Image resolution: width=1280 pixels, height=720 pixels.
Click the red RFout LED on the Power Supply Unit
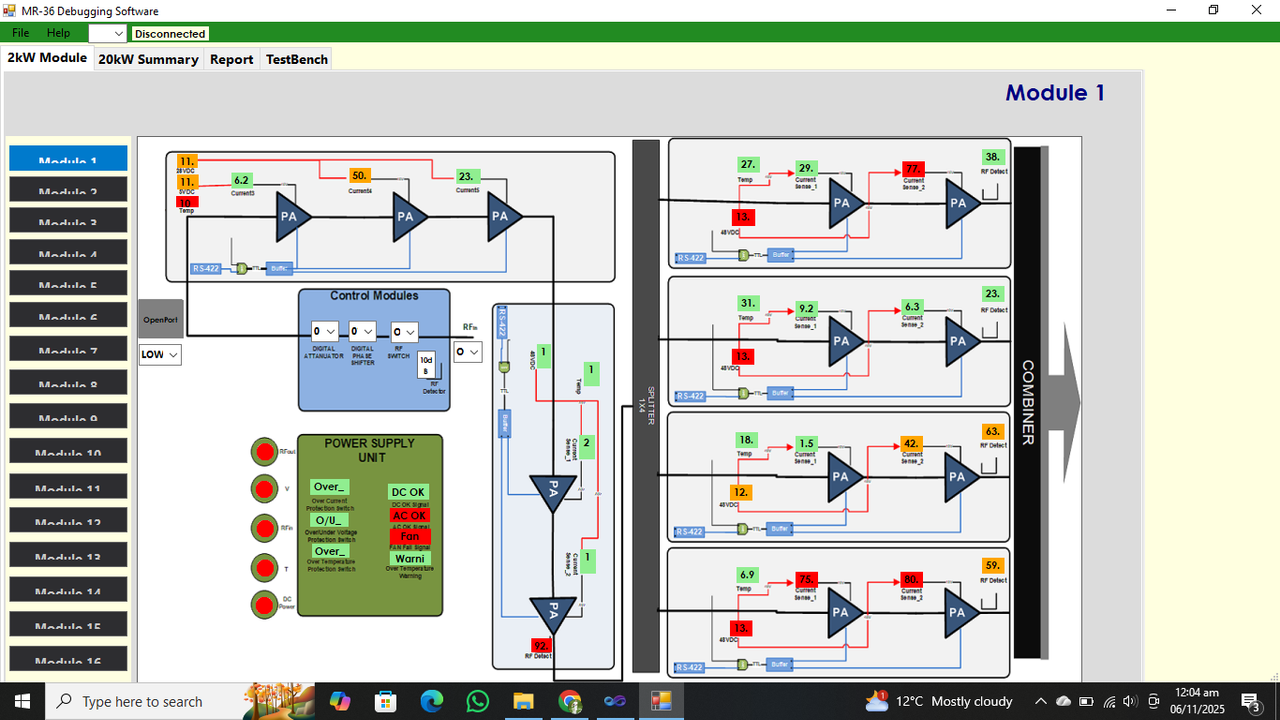click(265, 451)
